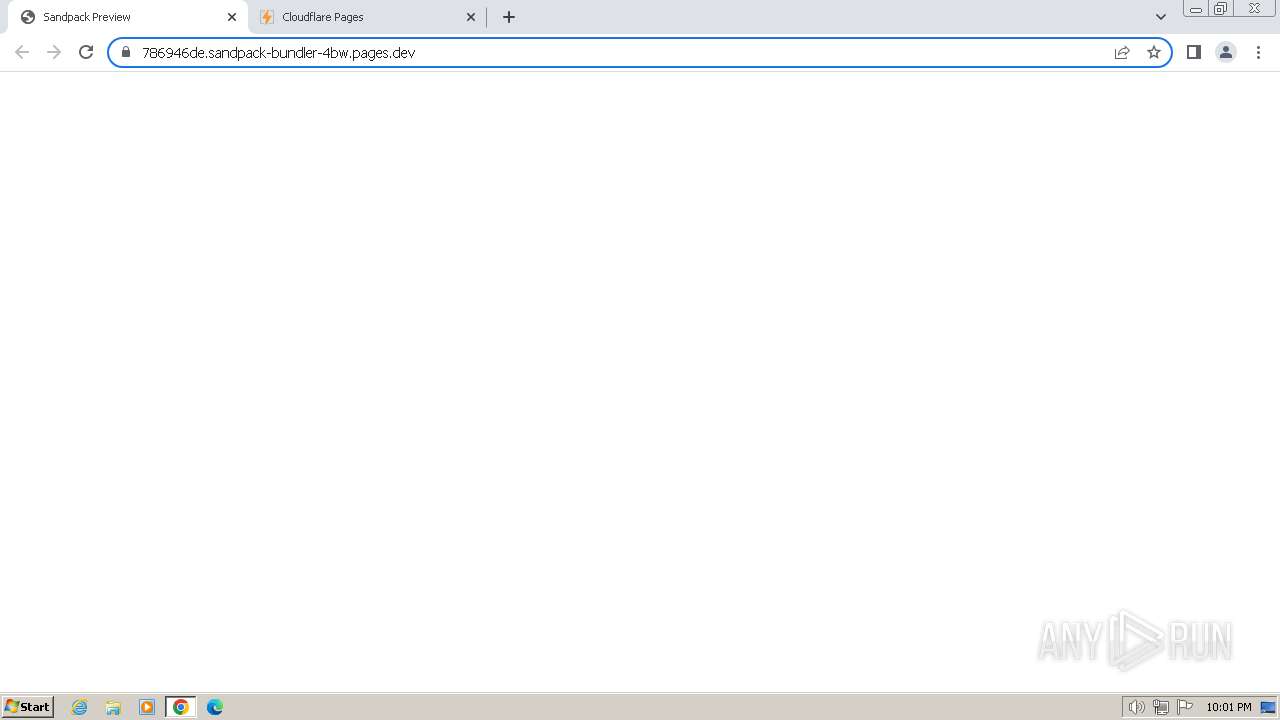Minimize the Chrome window
The height and width of the screenshot is (720, 1280).
pyautogui.click(x=1196, y=9)
